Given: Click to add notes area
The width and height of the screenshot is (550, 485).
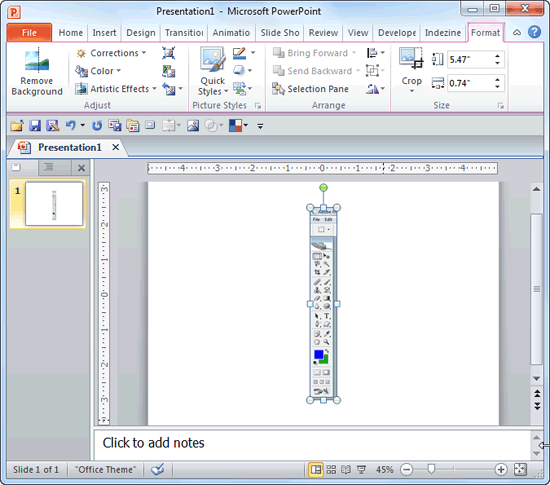Looking at the screenshot, I should pyautogui.click(x=312, y=444).
